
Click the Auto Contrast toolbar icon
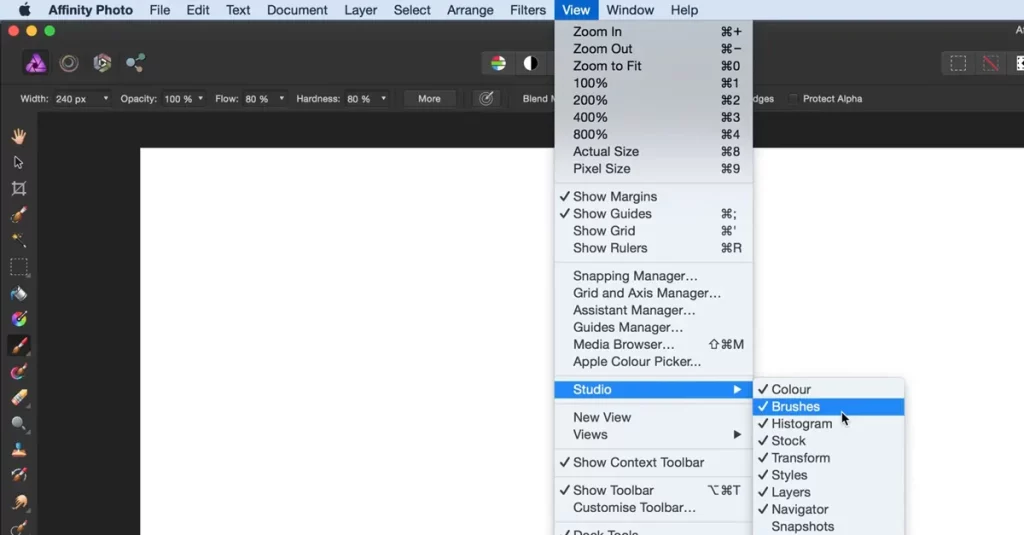point(530,63)
